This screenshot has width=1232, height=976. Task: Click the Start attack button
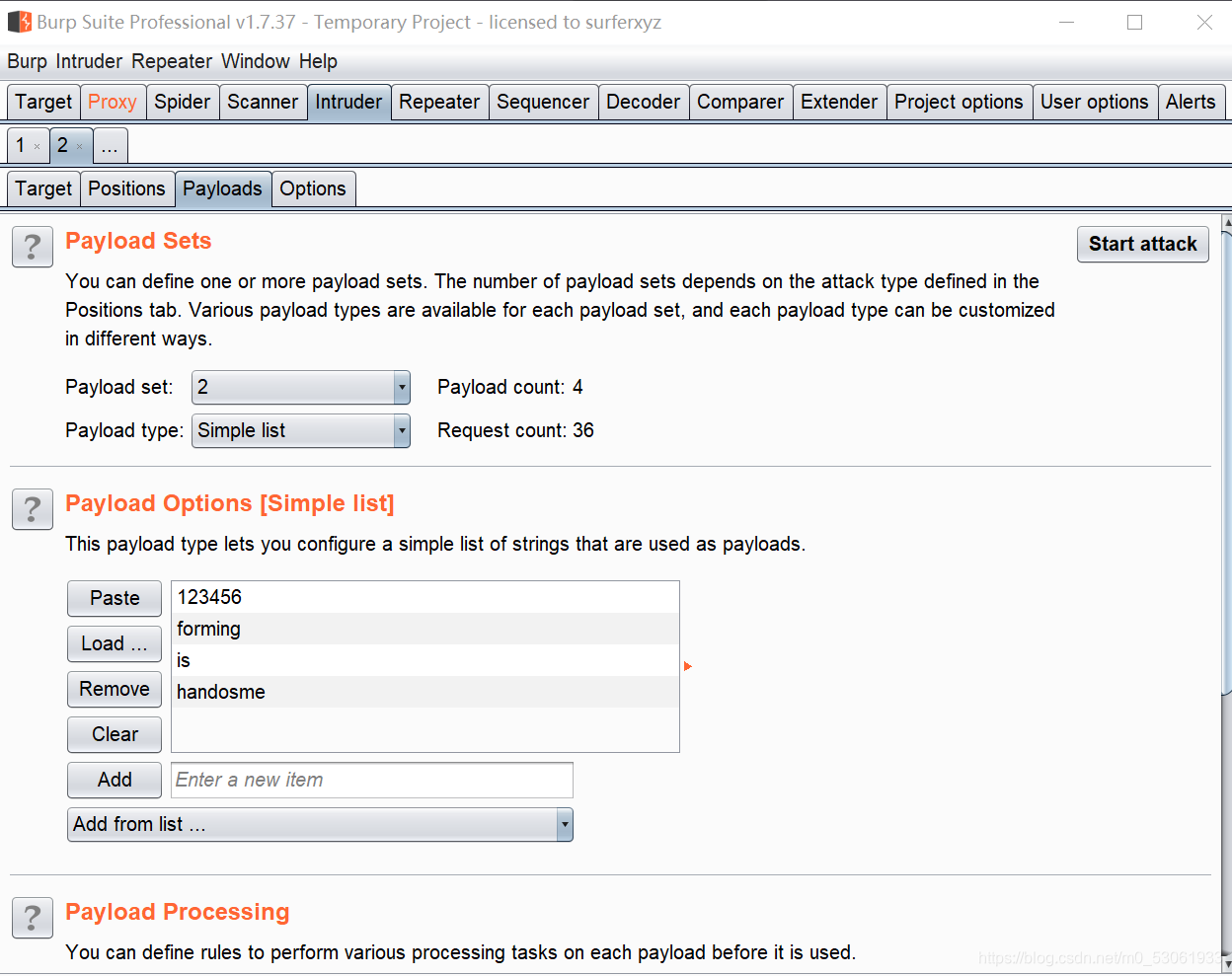(x=1143, y=244)
